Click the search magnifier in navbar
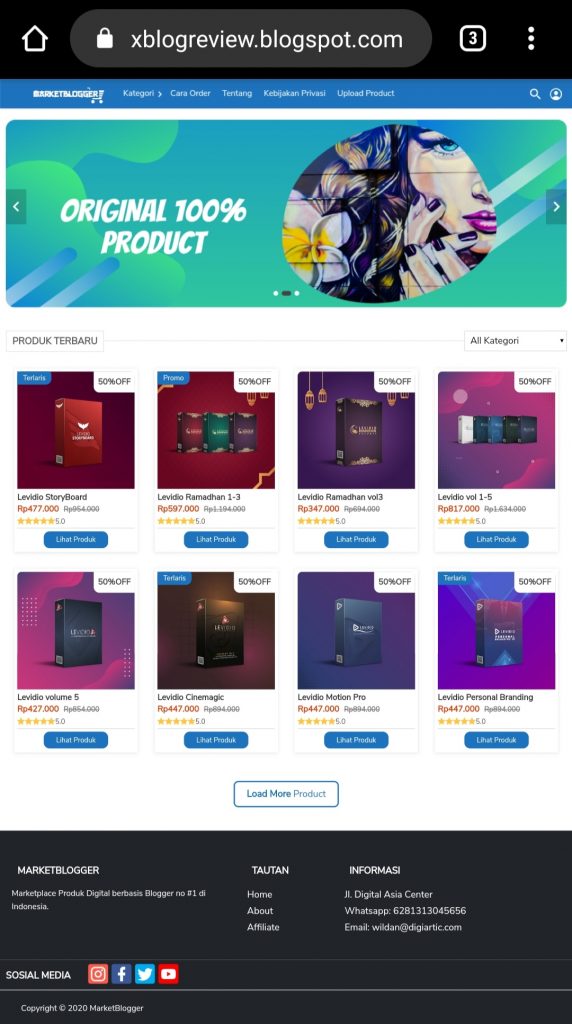 (x=535, y=94)
